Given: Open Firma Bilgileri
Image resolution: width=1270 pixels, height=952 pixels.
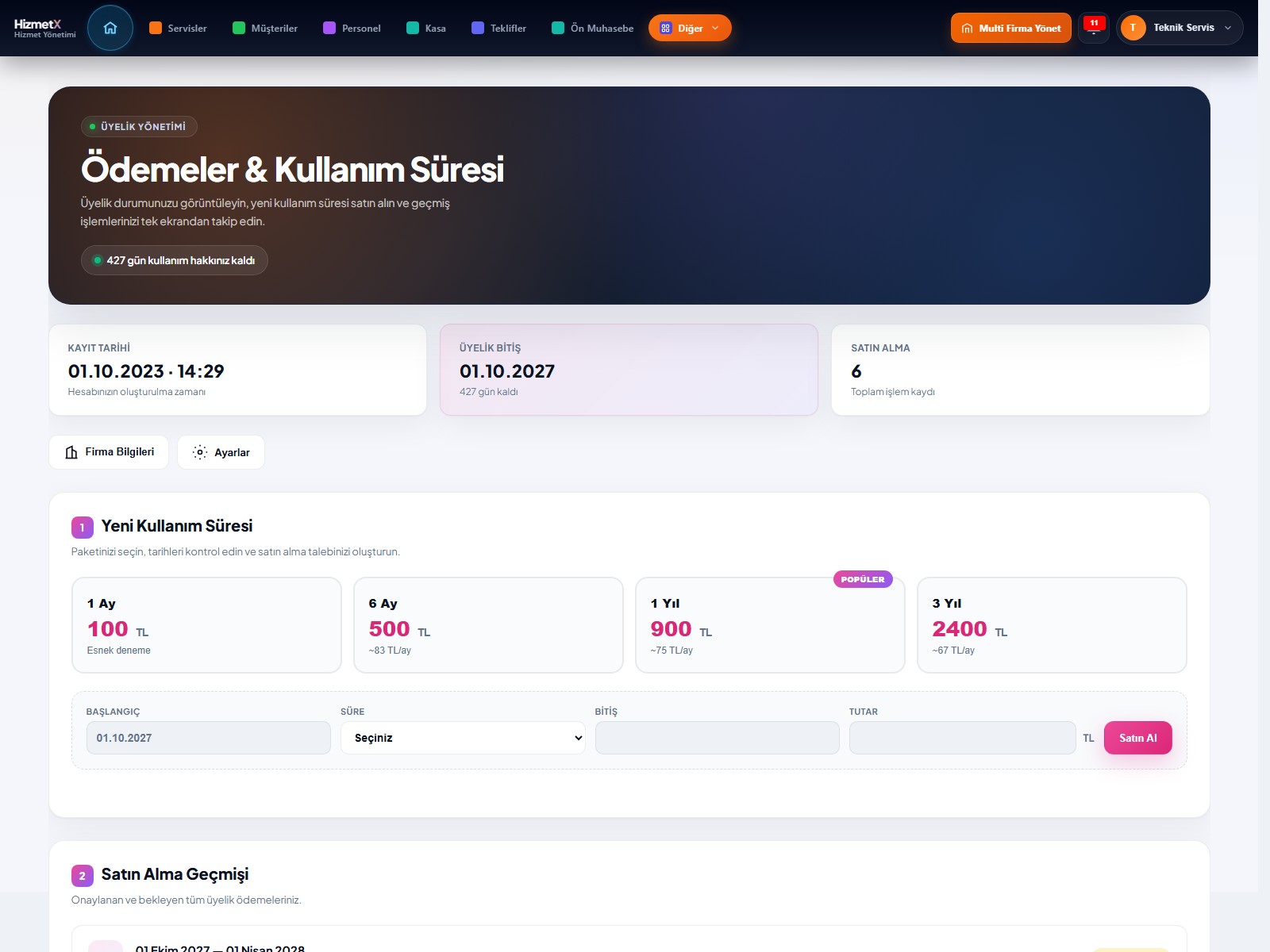Looking at the screenshot, I should coord(109,452).
